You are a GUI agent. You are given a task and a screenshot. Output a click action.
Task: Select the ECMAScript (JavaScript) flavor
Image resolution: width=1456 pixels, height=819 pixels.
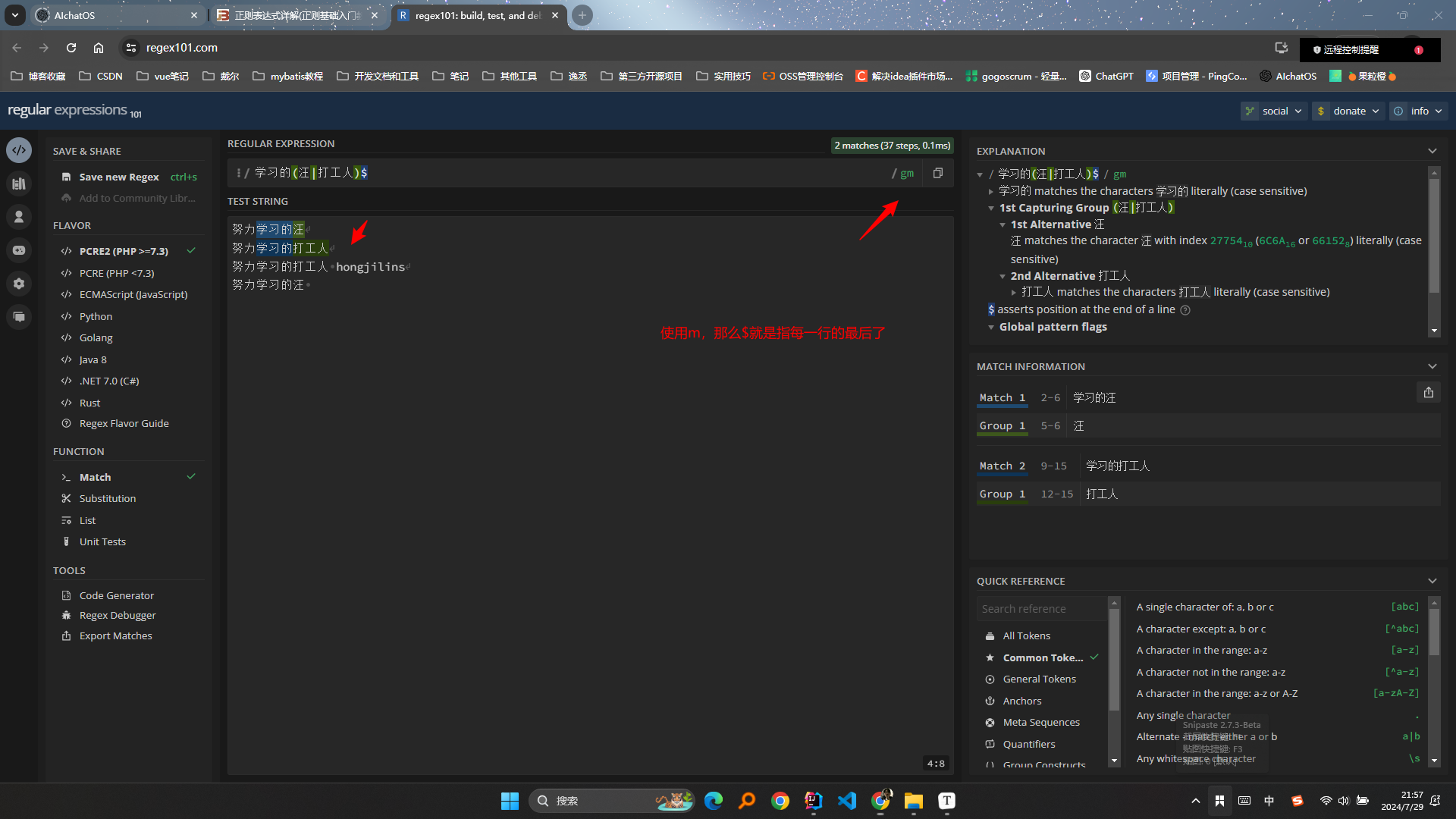[x=133, y=294]
